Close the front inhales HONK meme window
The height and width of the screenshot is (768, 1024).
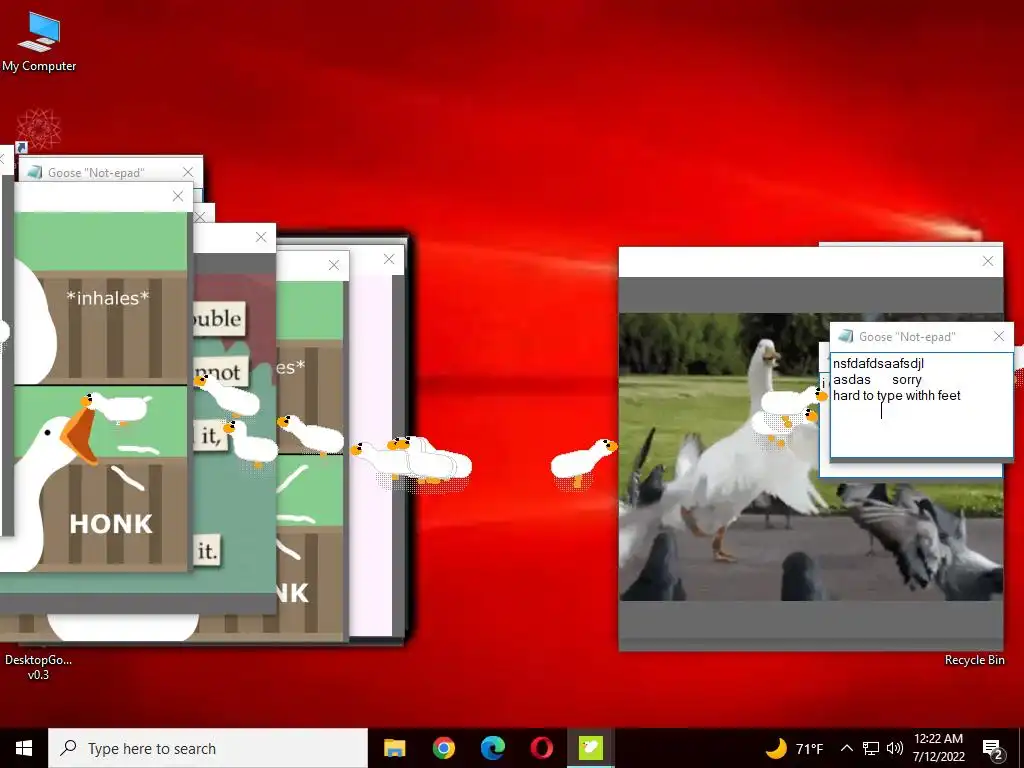(178, 196)
